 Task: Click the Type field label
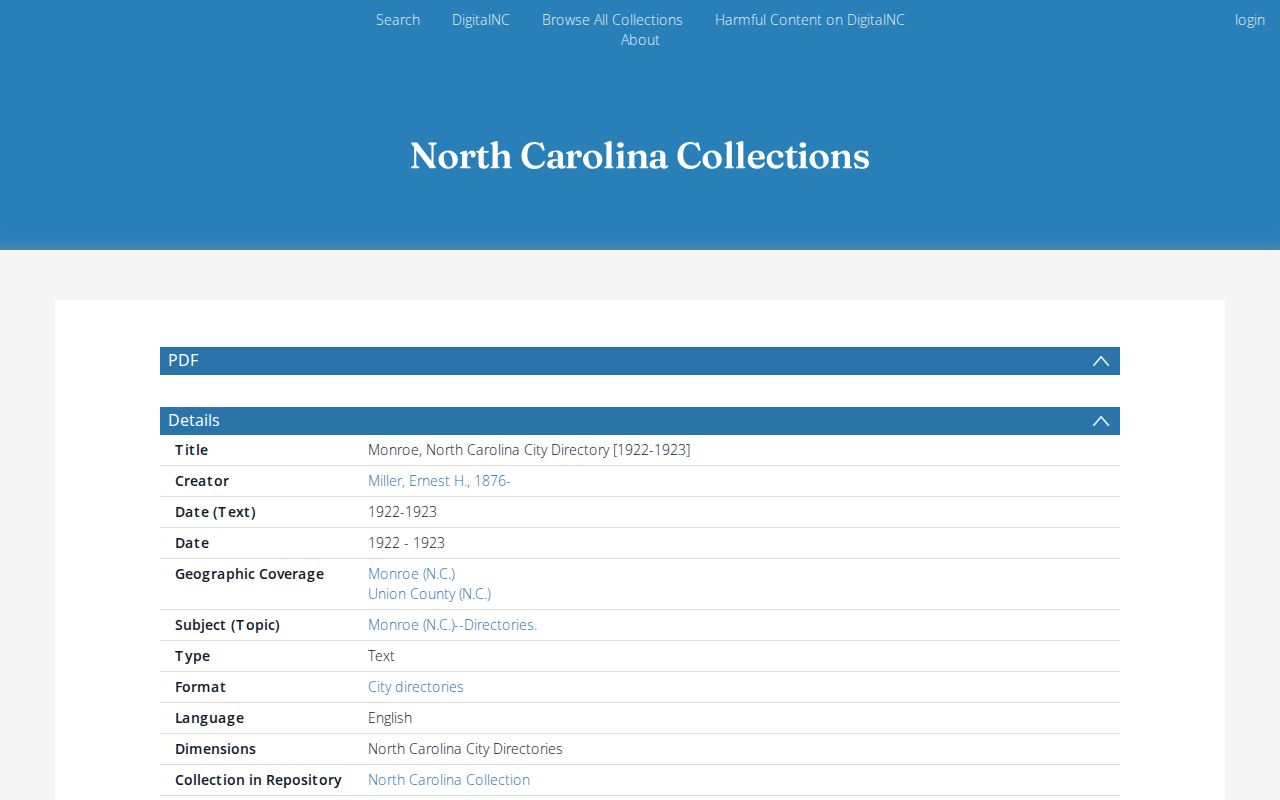tap(192, 656)
